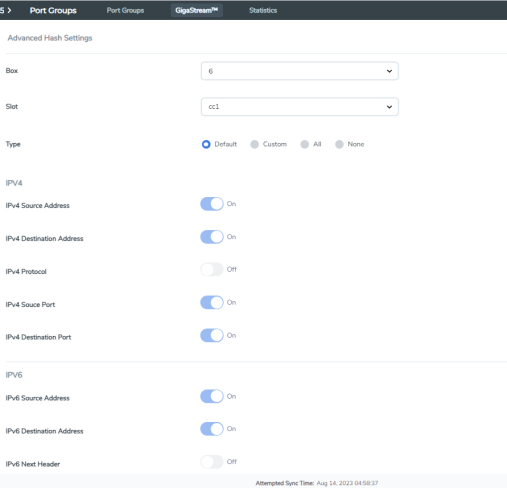Select the All type radio option

[305, 144]
